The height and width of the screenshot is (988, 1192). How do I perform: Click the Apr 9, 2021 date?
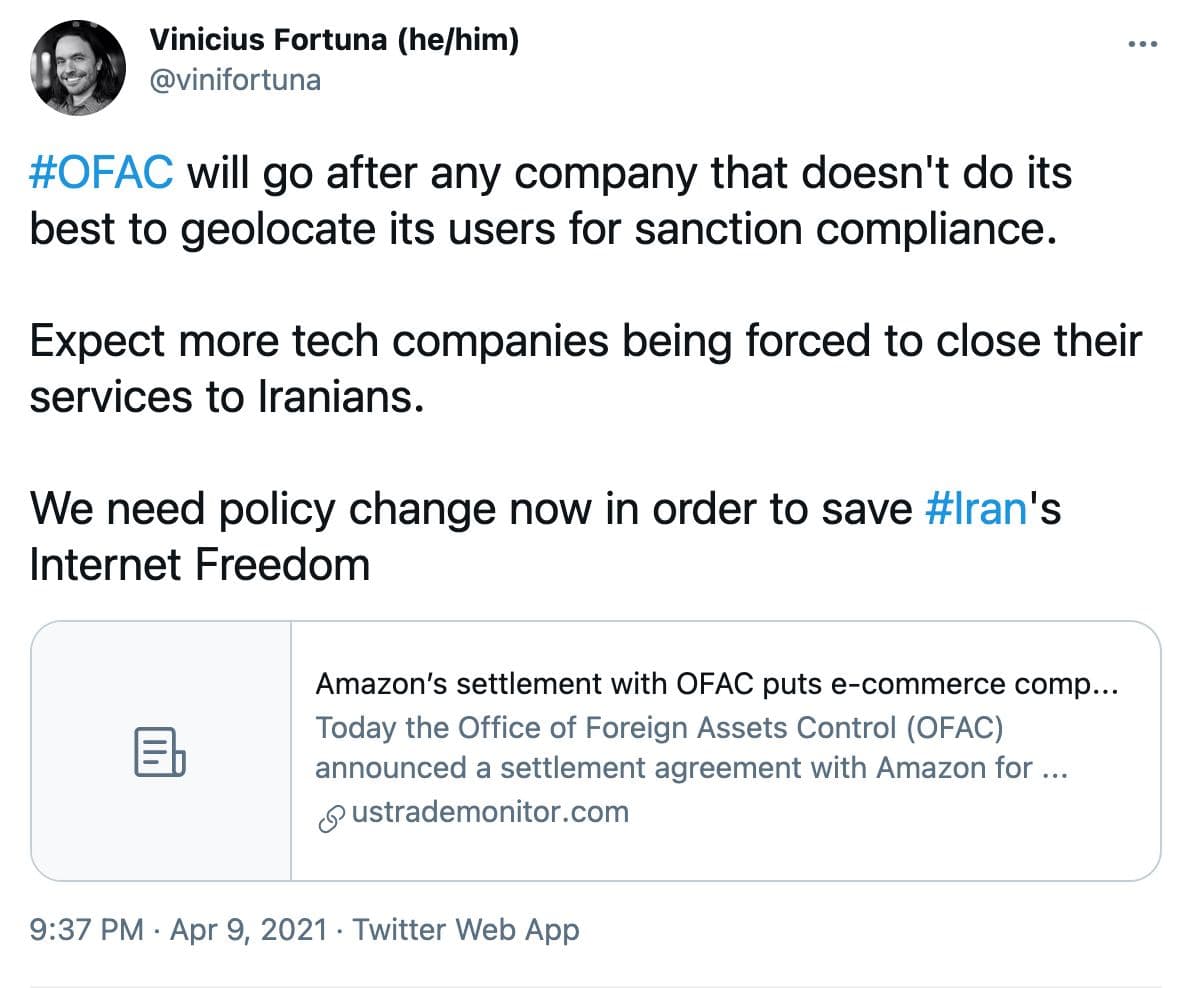[x=249, y=929]
